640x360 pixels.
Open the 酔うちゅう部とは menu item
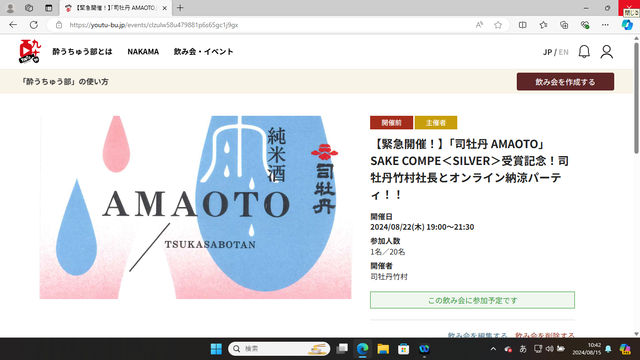pyautogui.click(x=82, y=51)
